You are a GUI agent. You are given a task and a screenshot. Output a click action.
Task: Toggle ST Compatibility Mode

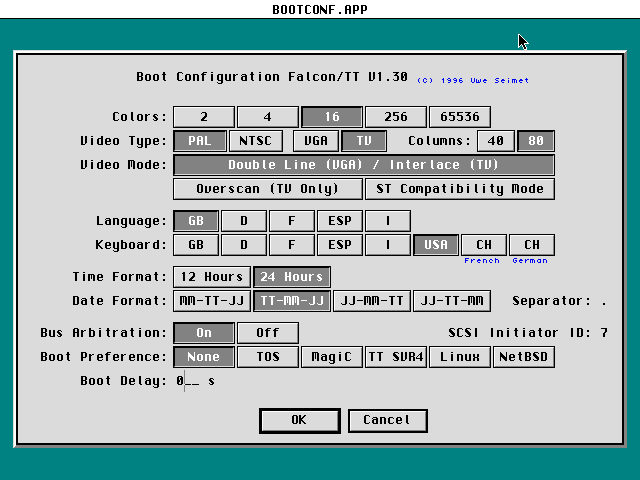tap(460, 189)
